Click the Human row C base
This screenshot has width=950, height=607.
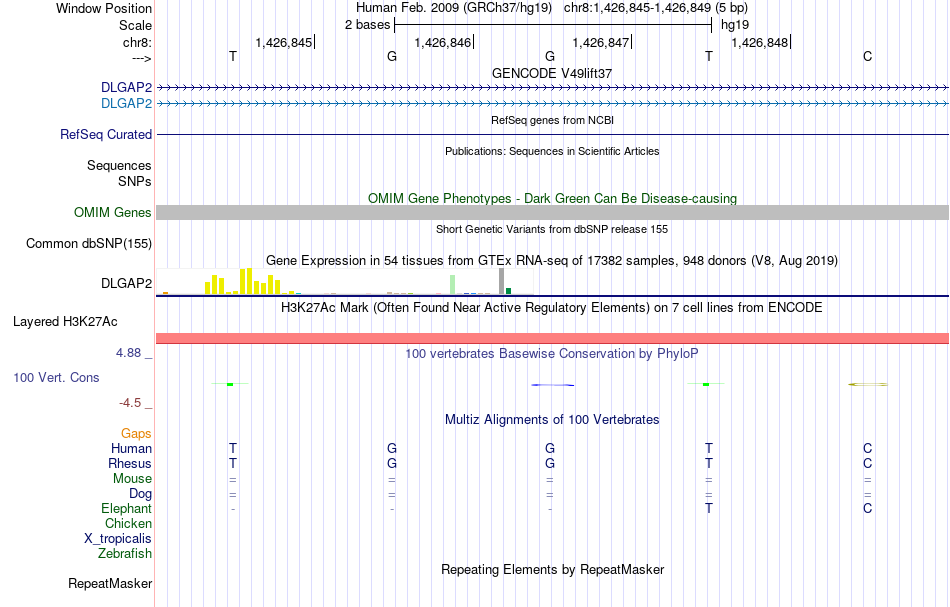(868, 449)
